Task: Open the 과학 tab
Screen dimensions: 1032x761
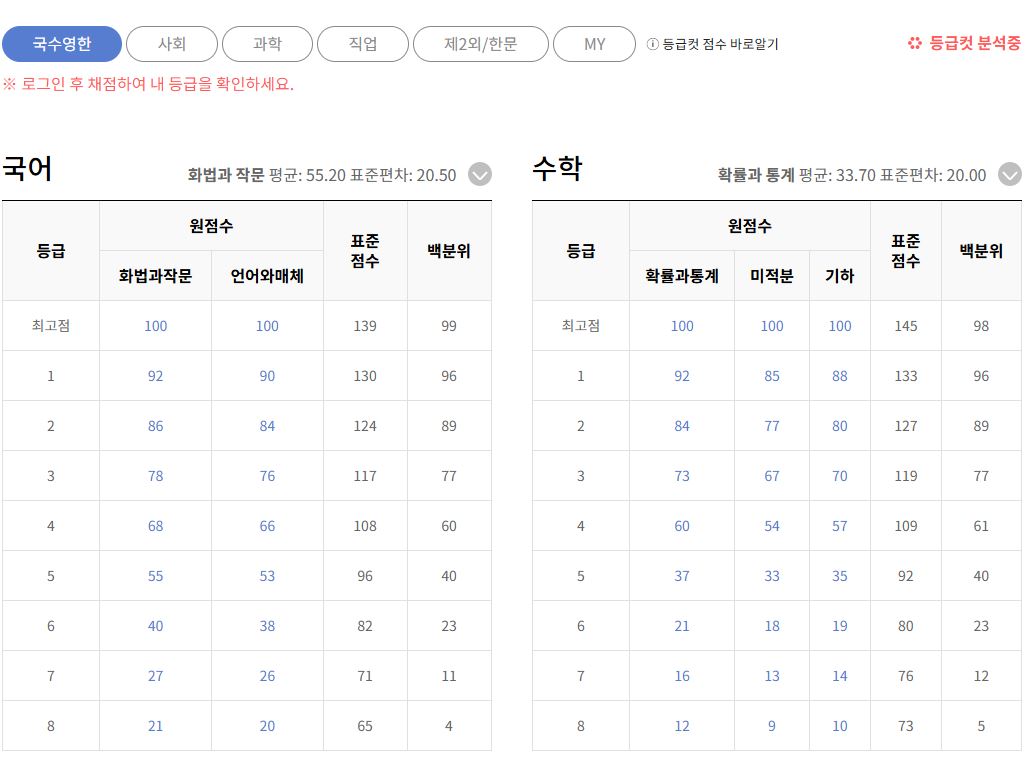Action: [x=267, y=44]
